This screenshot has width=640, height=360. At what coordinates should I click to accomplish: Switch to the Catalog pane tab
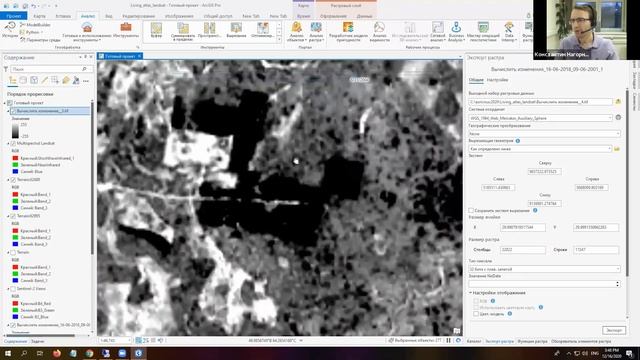click(x=473, y=341)
